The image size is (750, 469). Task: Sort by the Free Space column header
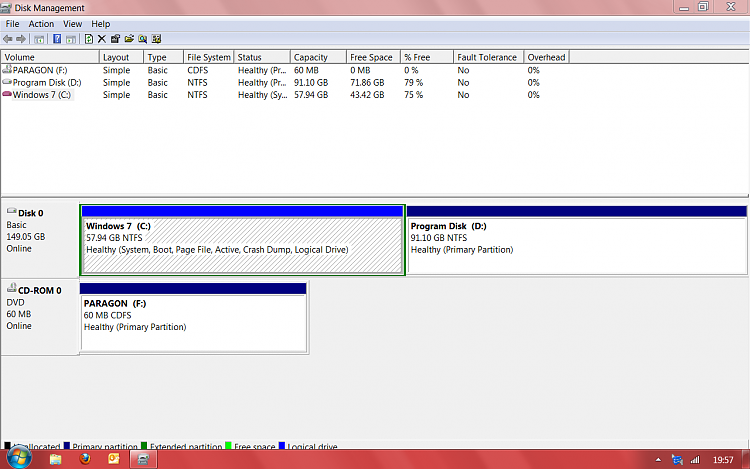pyautogui.click(x=374, y=57)
